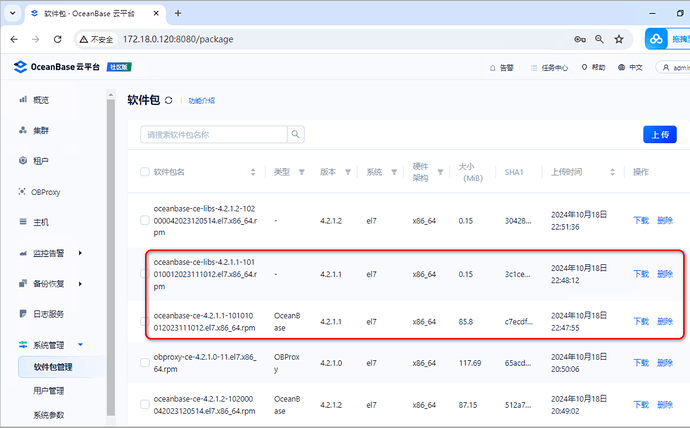Viewport: 690px width, 428px height.
Task: Open the 版本 version column filter
Action: click(348, 172)
